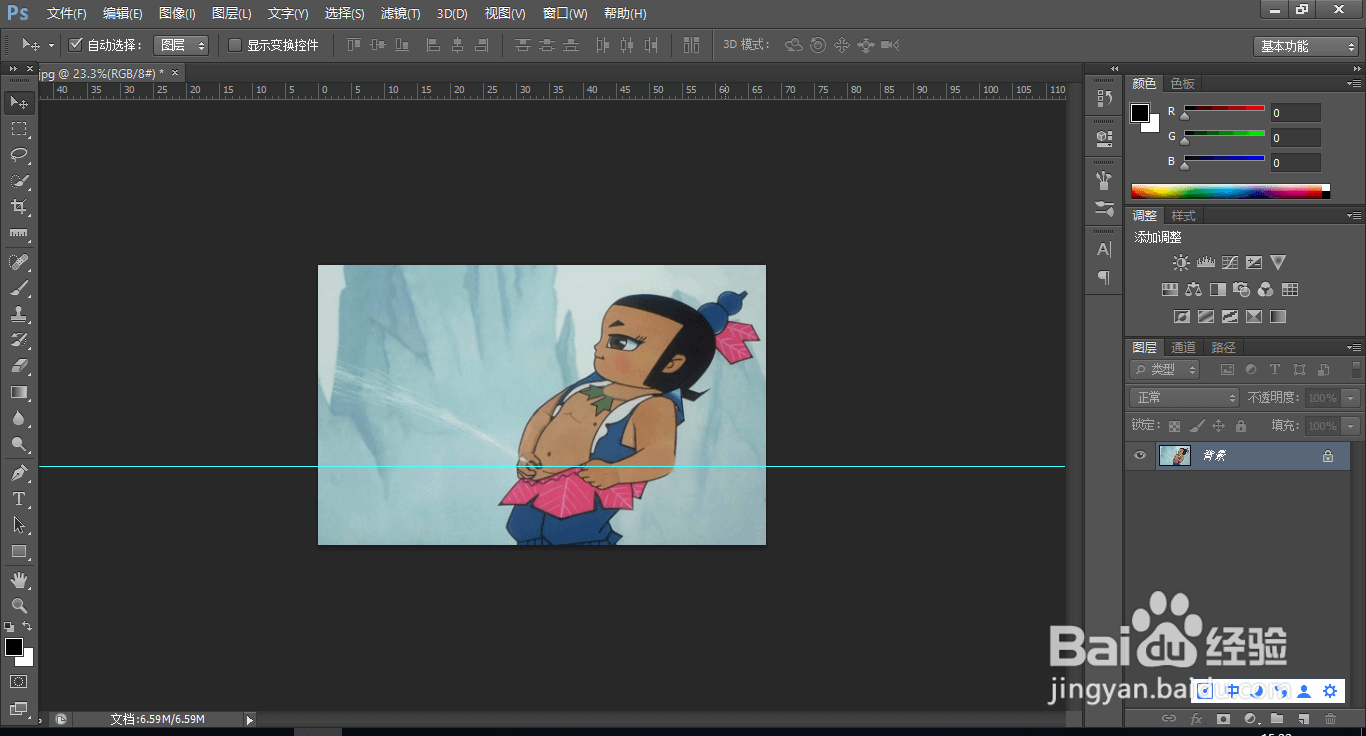
Task: Select the Move tool
Action: pos(19,102)
